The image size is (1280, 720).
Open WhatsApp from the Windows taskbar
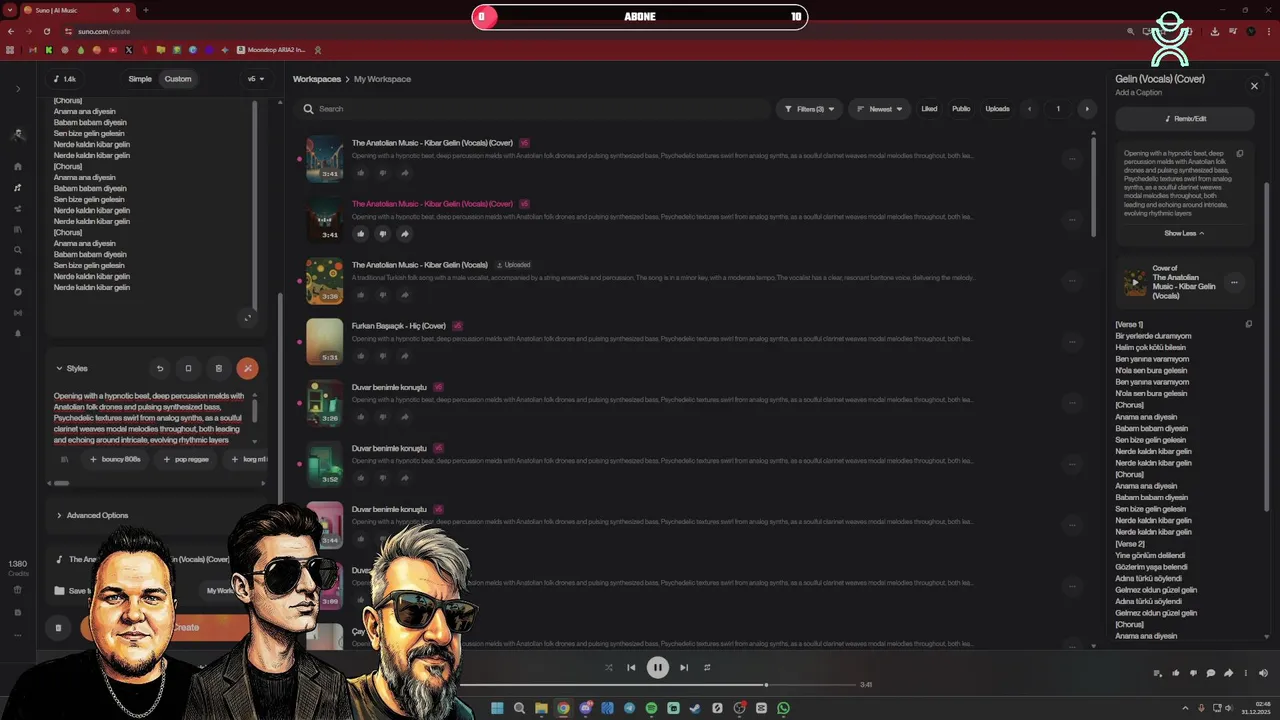(x=783, y=708)
